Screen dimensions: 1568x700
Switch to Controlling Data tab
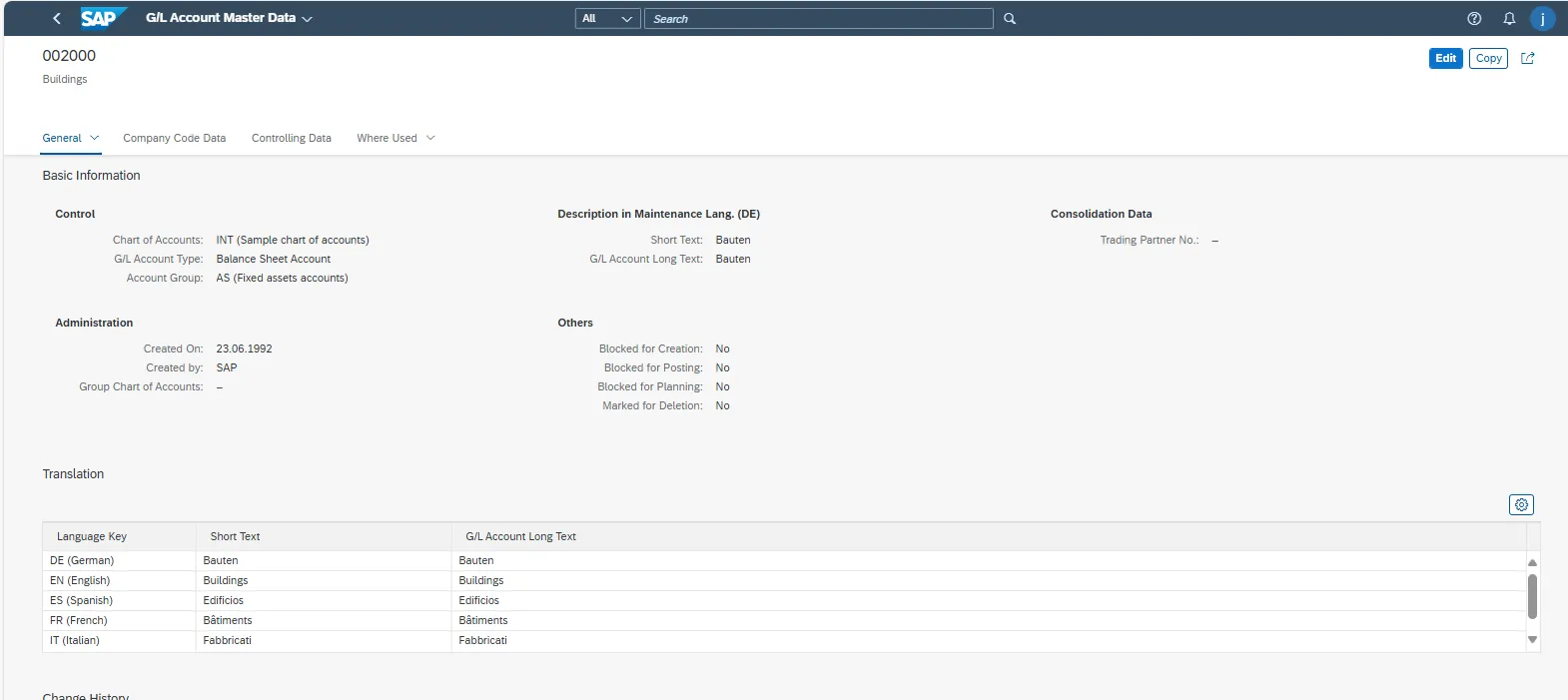(291, 138)
